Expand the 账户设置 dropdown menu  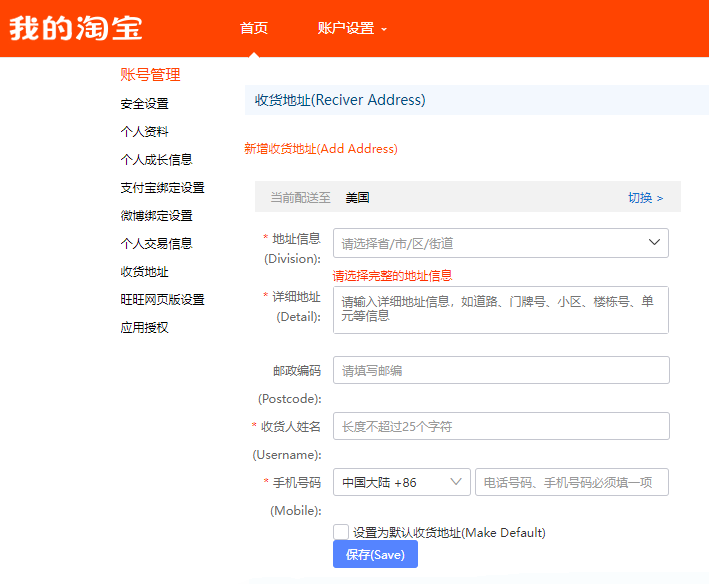click(x=352, y=28)
